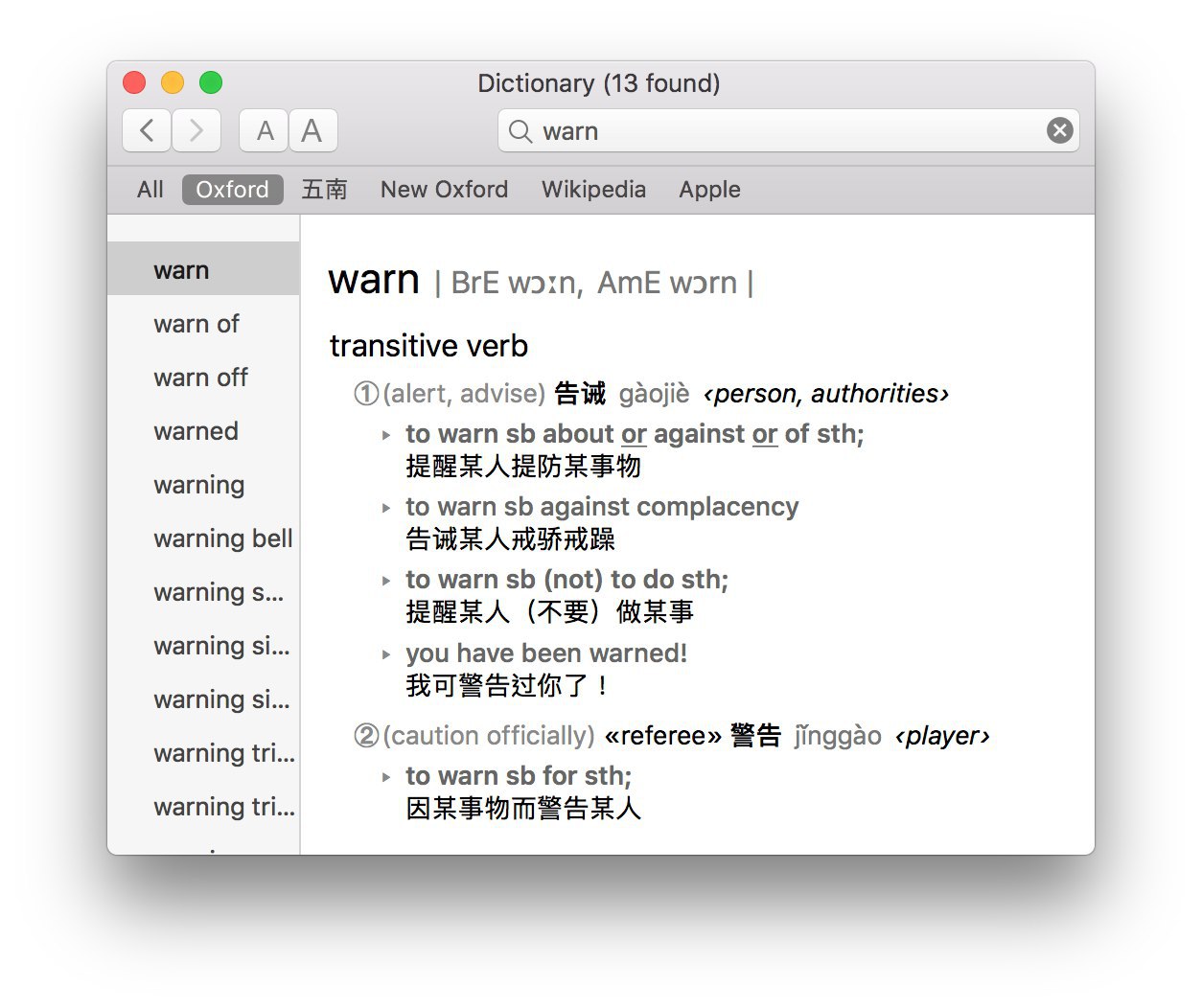Click the back navigation arrow
Viewport: 1202px width, 1008px height.
click(x=147, y=130)
